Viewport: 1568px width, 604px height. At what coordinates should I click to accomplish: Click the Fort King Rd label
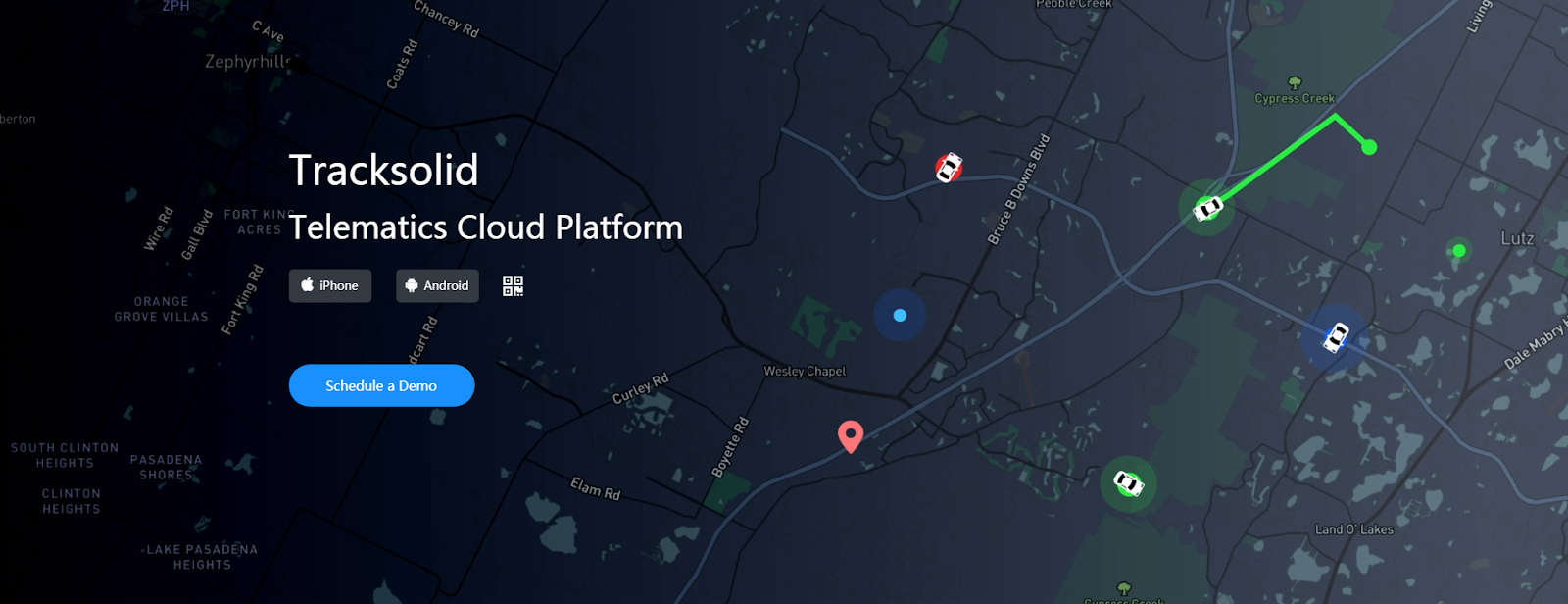coord(243,300)
